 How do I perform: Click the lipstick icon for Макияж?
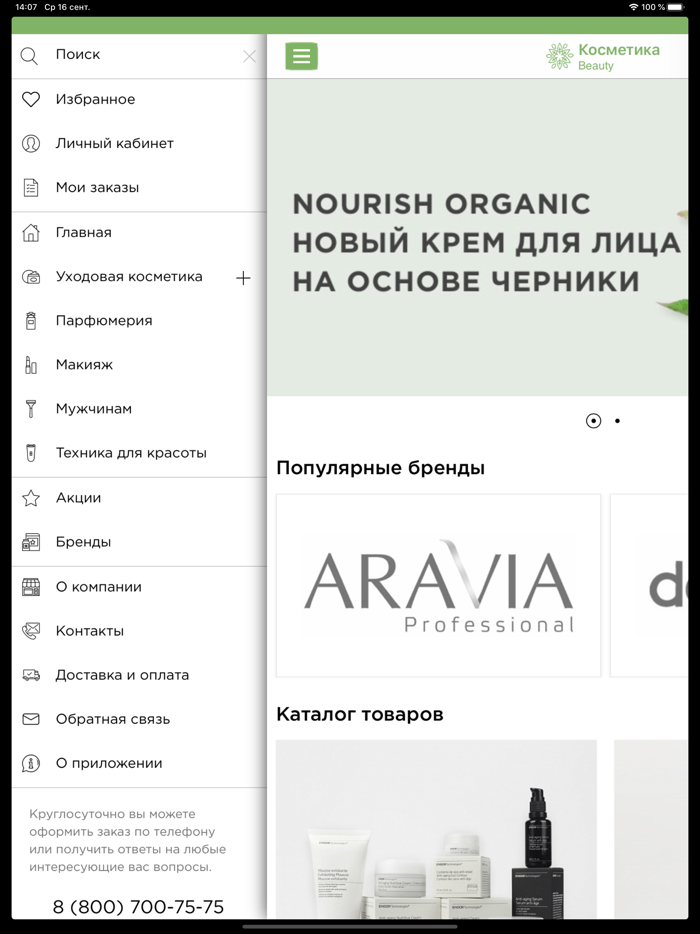(x=31, y=365)
